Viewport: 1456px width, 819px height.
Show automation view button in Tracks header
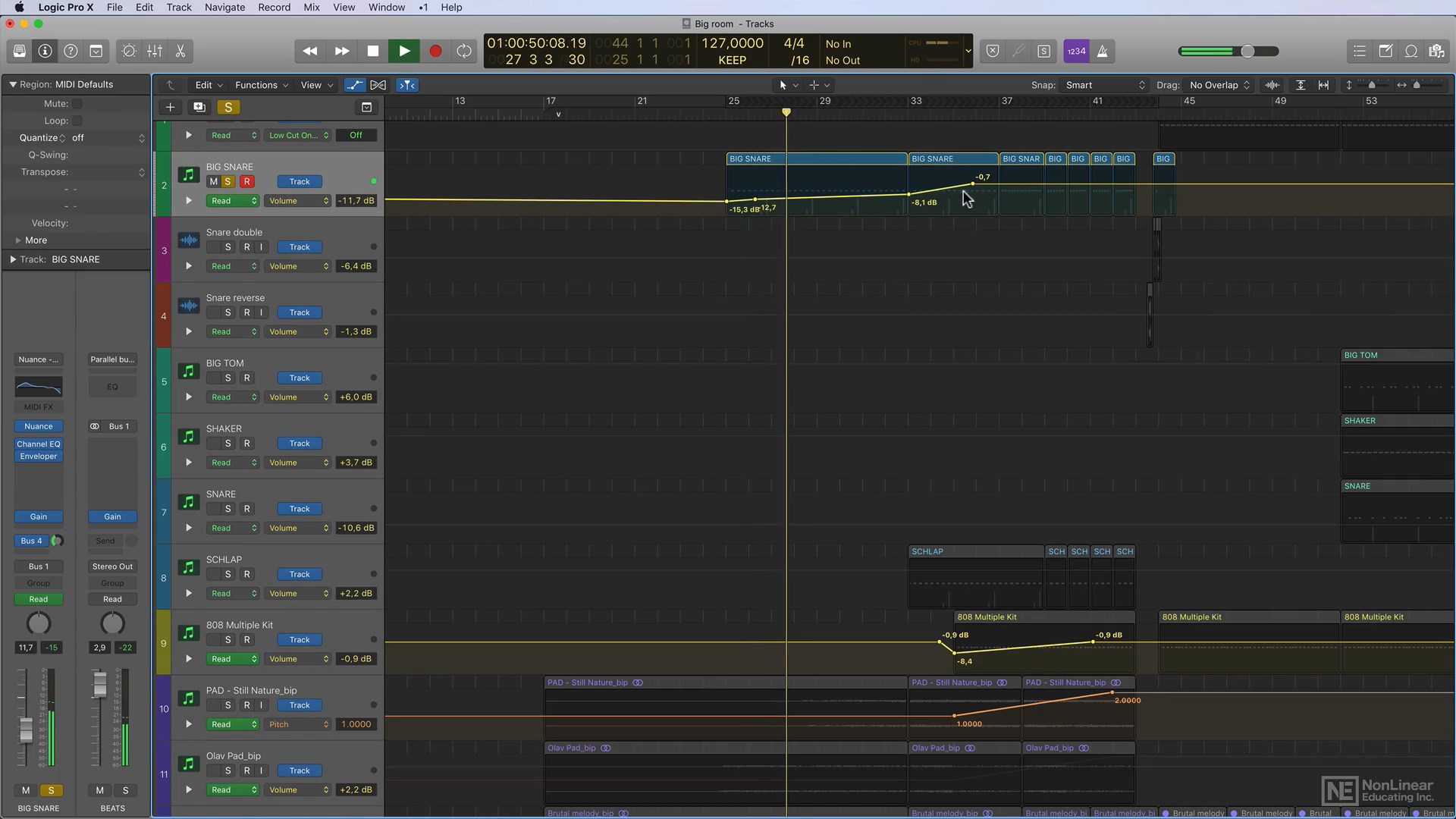[x=354, y=85]
